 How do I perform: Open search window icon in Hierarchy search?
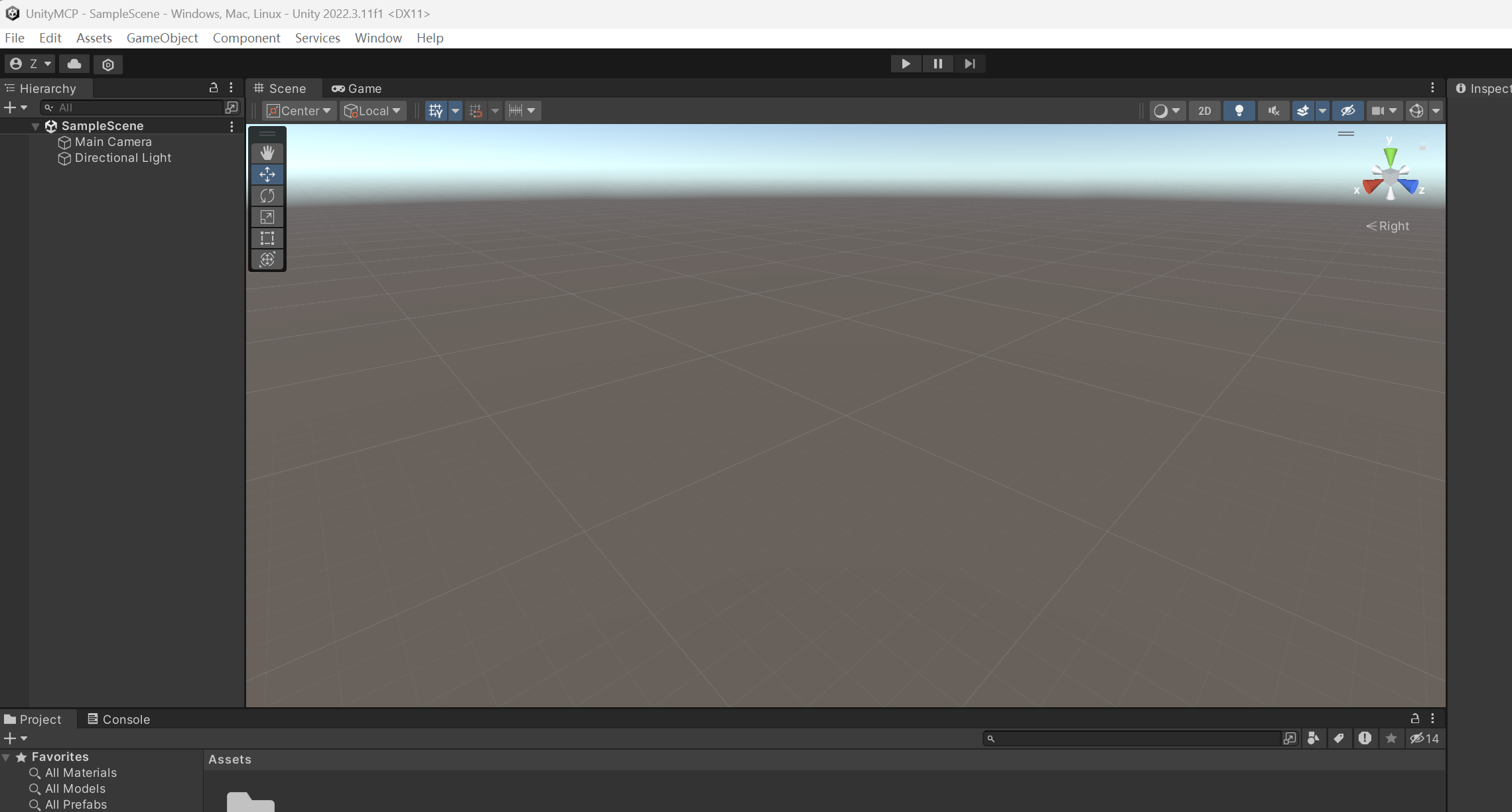(232, 107)
